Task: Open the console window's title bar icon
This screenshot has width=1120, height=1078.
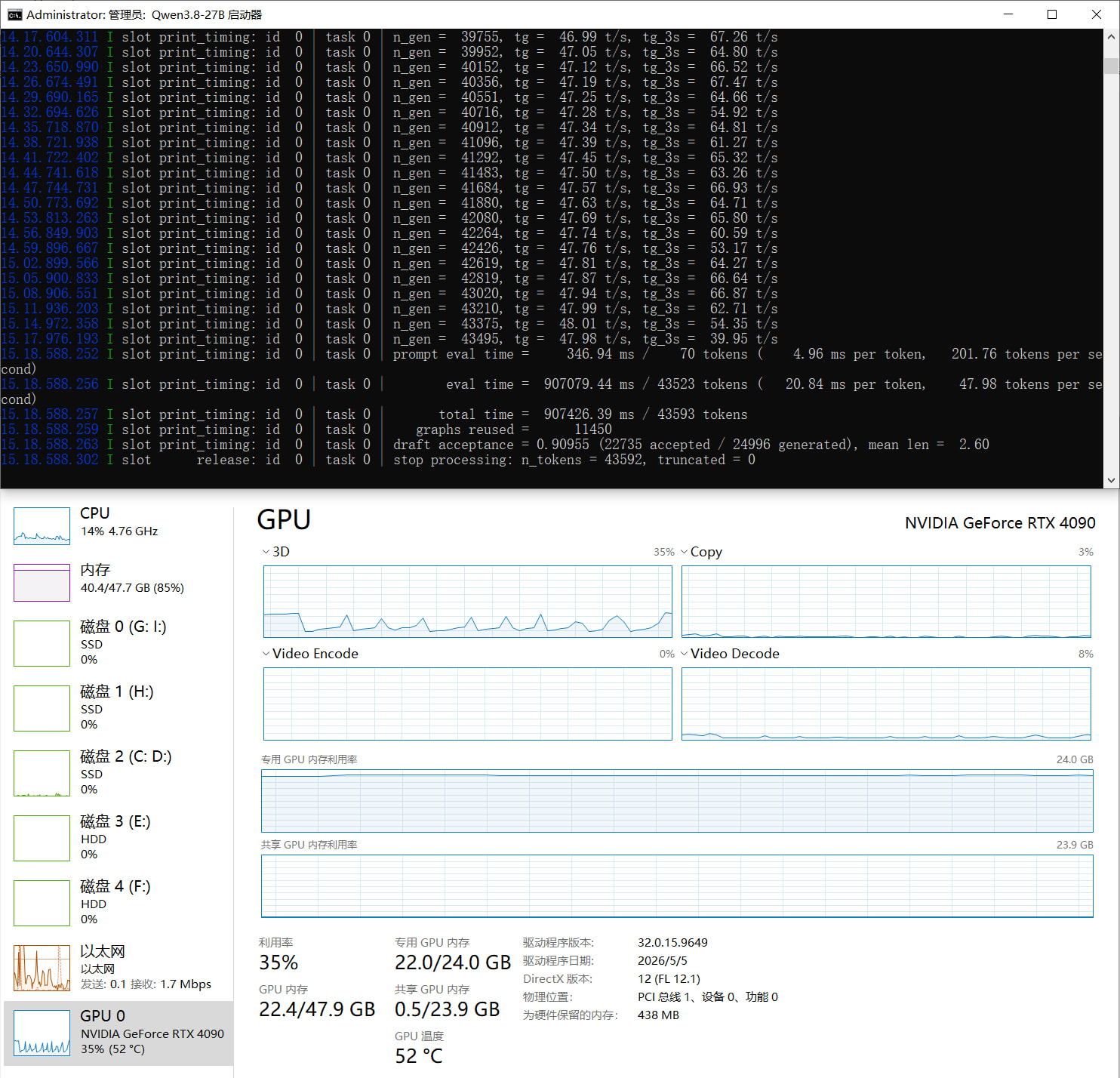Action: [14, 14]
